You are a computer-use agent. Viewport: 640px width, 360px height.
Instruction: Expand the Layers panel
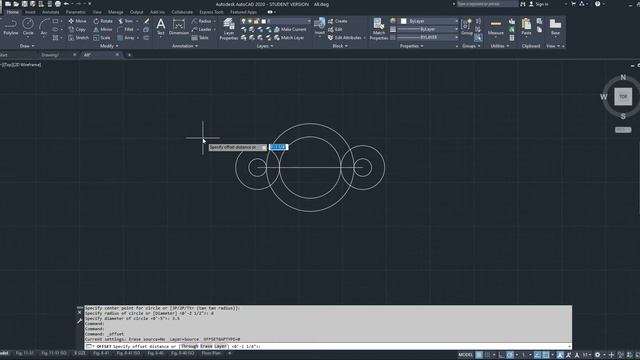point(265,46)
